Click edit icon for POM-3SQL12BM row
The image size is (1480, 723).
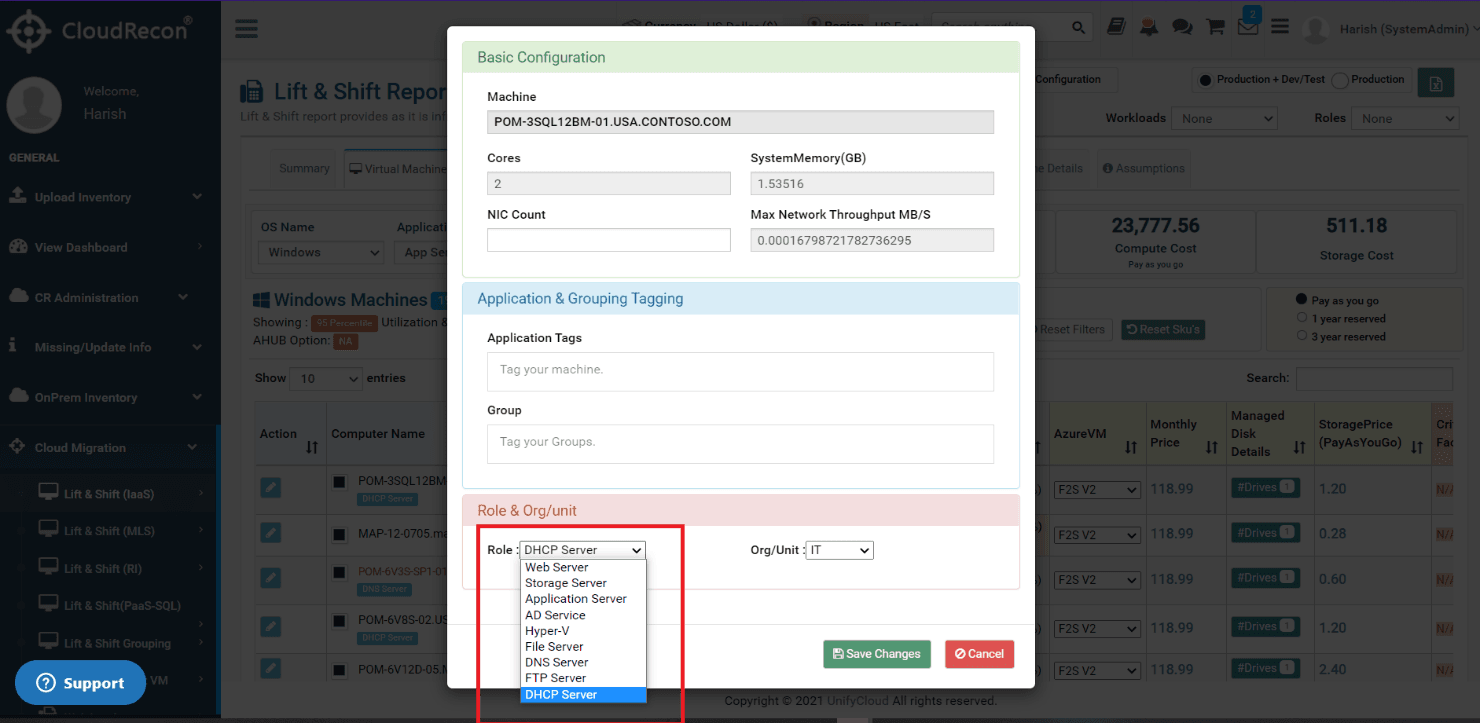pos(271,488)
